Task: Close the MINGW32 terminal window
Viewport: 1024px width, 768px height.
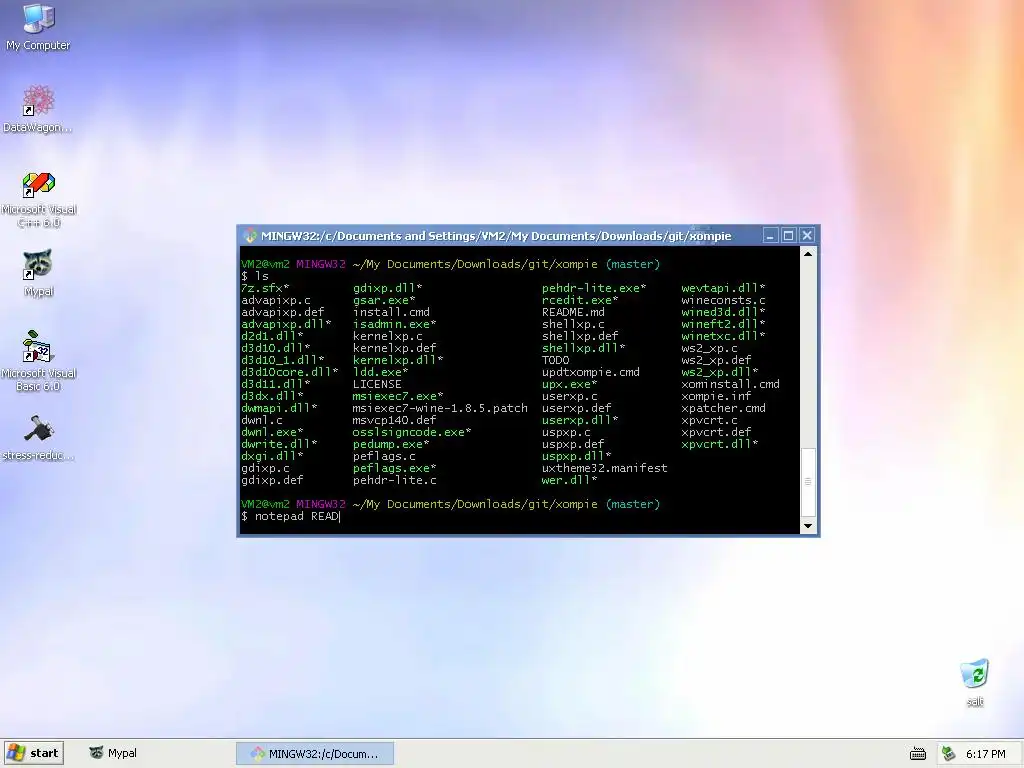Action: 807,236
